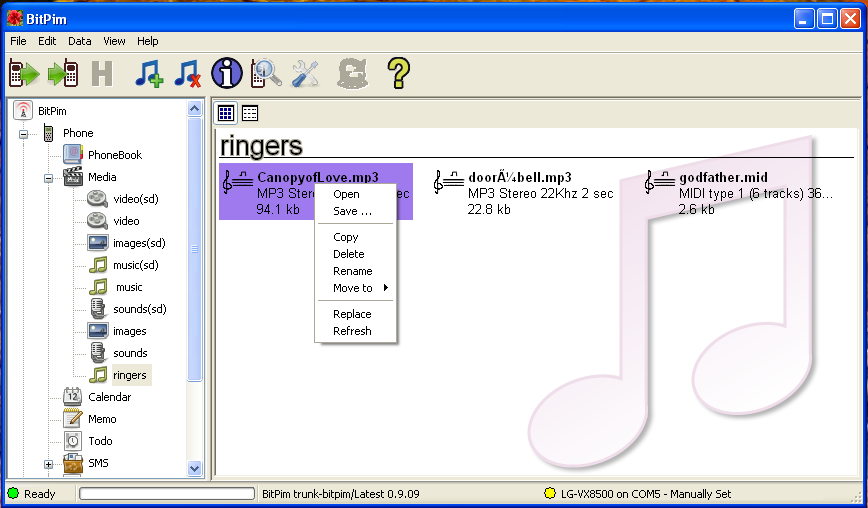This screenshot has width=868, height=508.
Task: Collapse the Media tree node
Action: 49,178
